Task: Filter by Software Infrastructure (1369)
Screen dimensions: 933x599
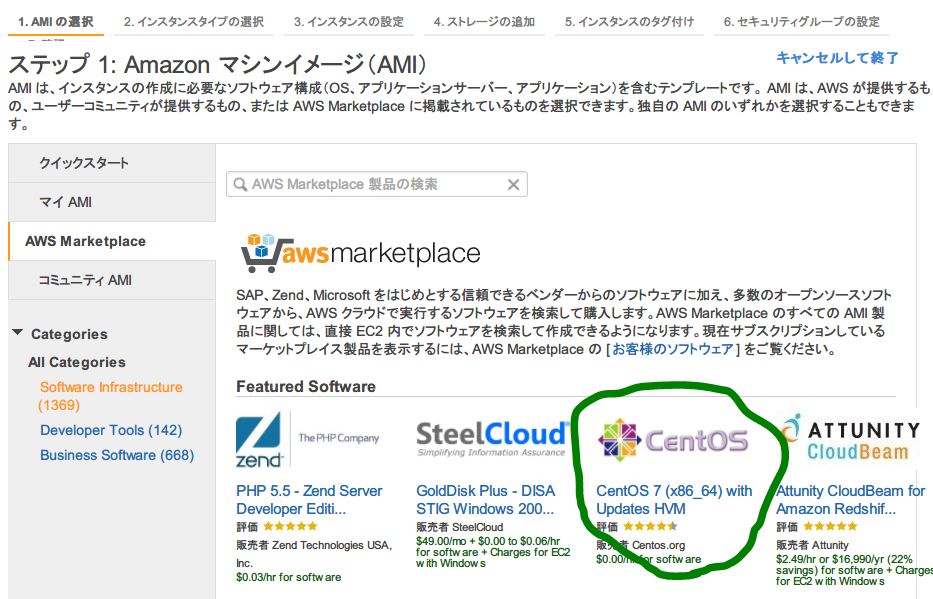Action: click(111, 396)
